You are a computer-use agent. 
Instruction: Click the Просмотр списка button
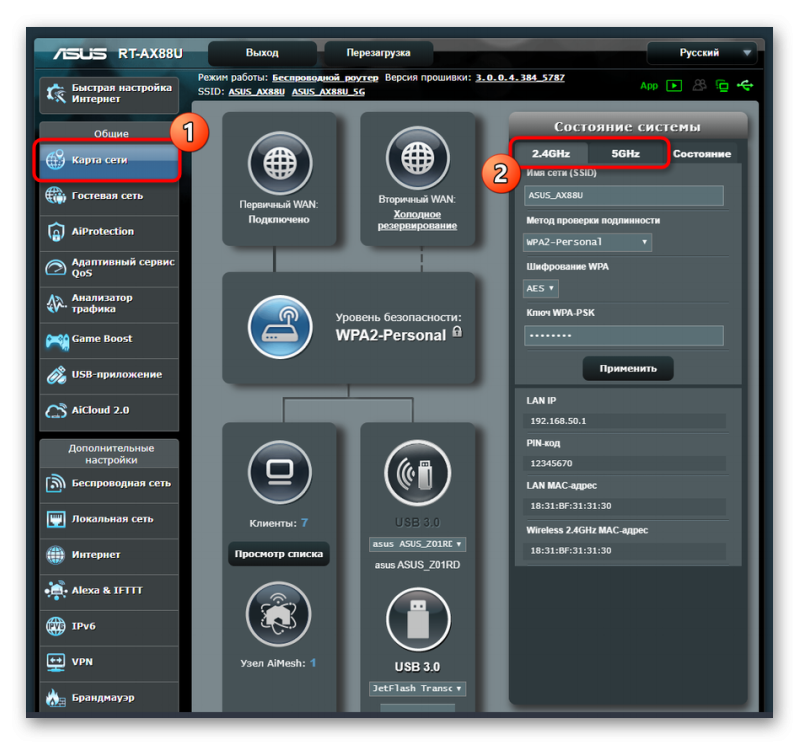279,554
